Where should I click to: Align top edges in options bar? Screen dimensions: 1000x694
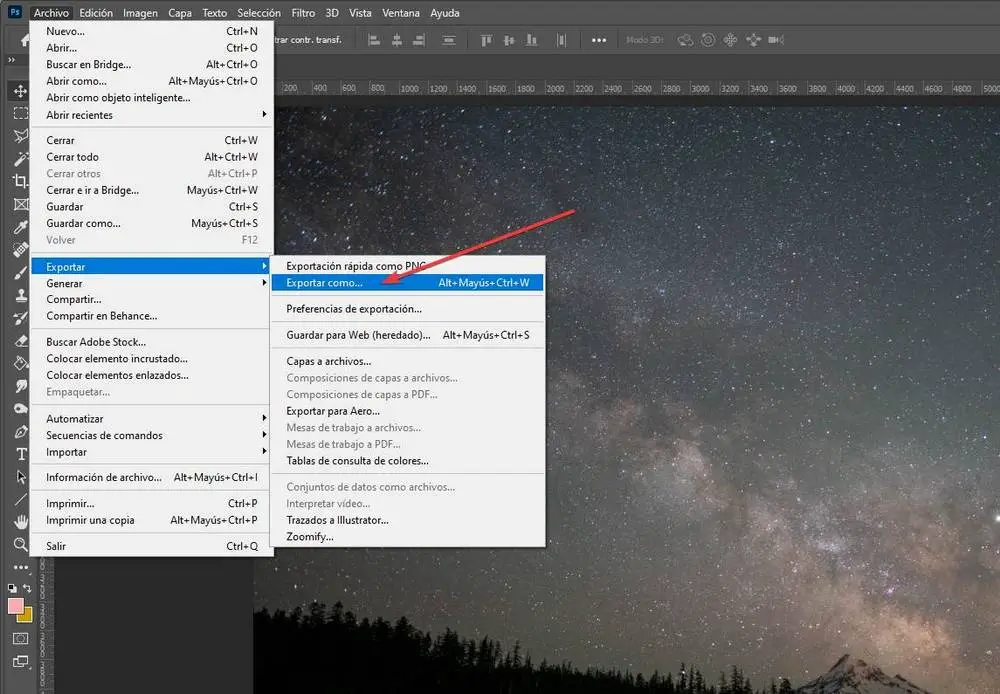[486, 40]
